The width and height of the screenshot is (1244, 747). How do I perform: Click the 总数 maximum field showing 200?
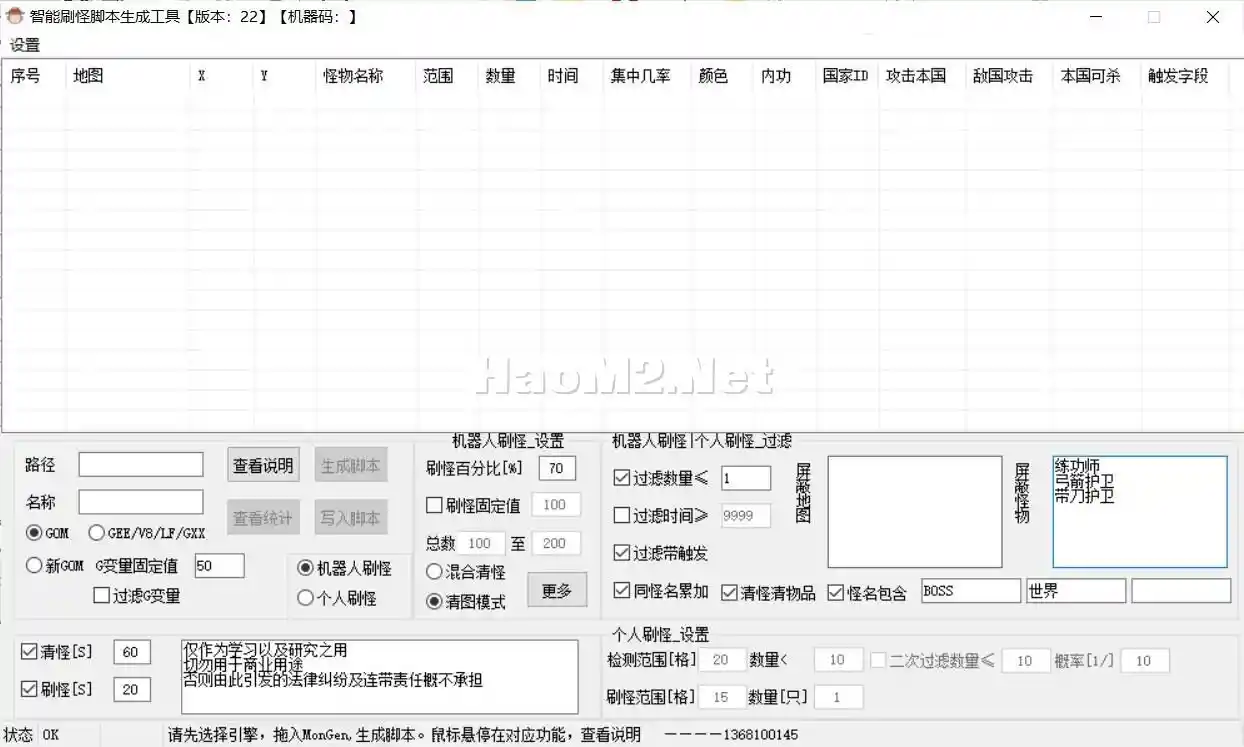(x=555, y=543)
